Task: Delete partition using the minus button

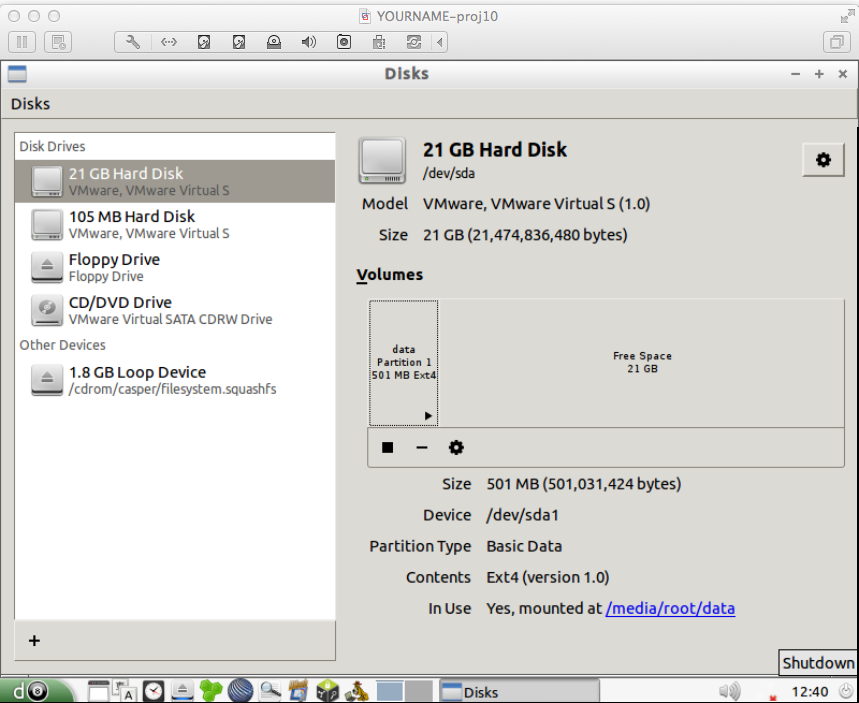Action: (422, 448)
